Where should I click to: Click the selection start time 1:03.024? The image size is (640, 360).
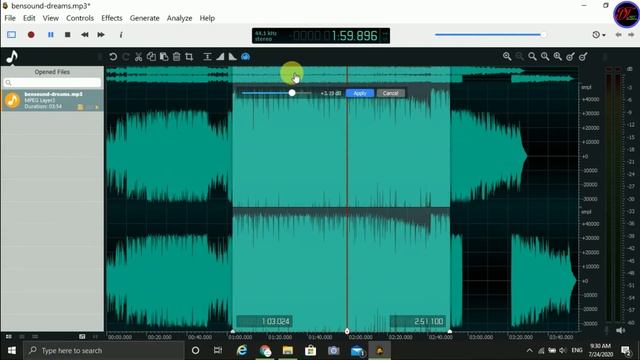(264, 321)
